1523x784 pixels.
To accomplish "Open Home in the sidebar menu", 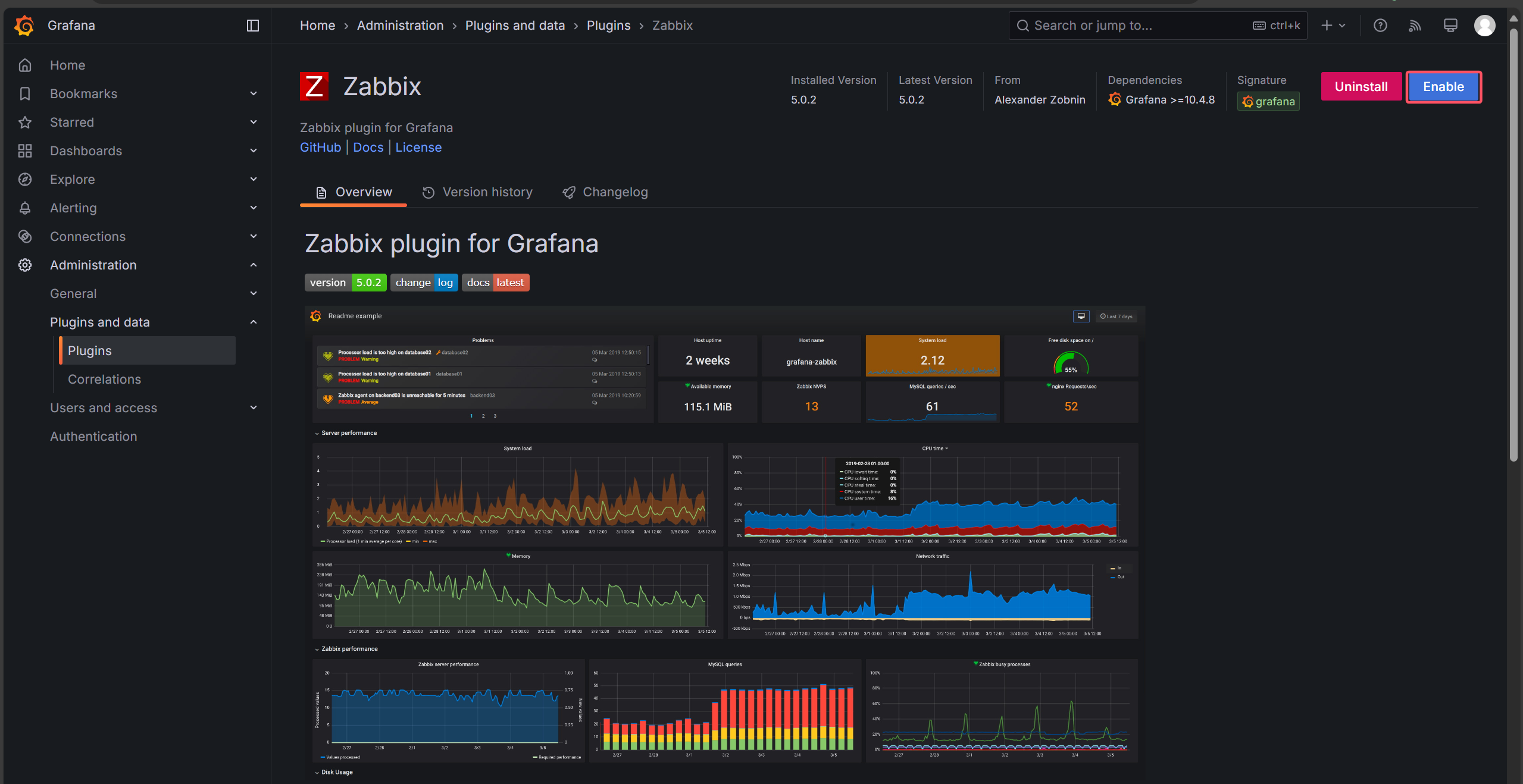I will click(x=67, y=65).
